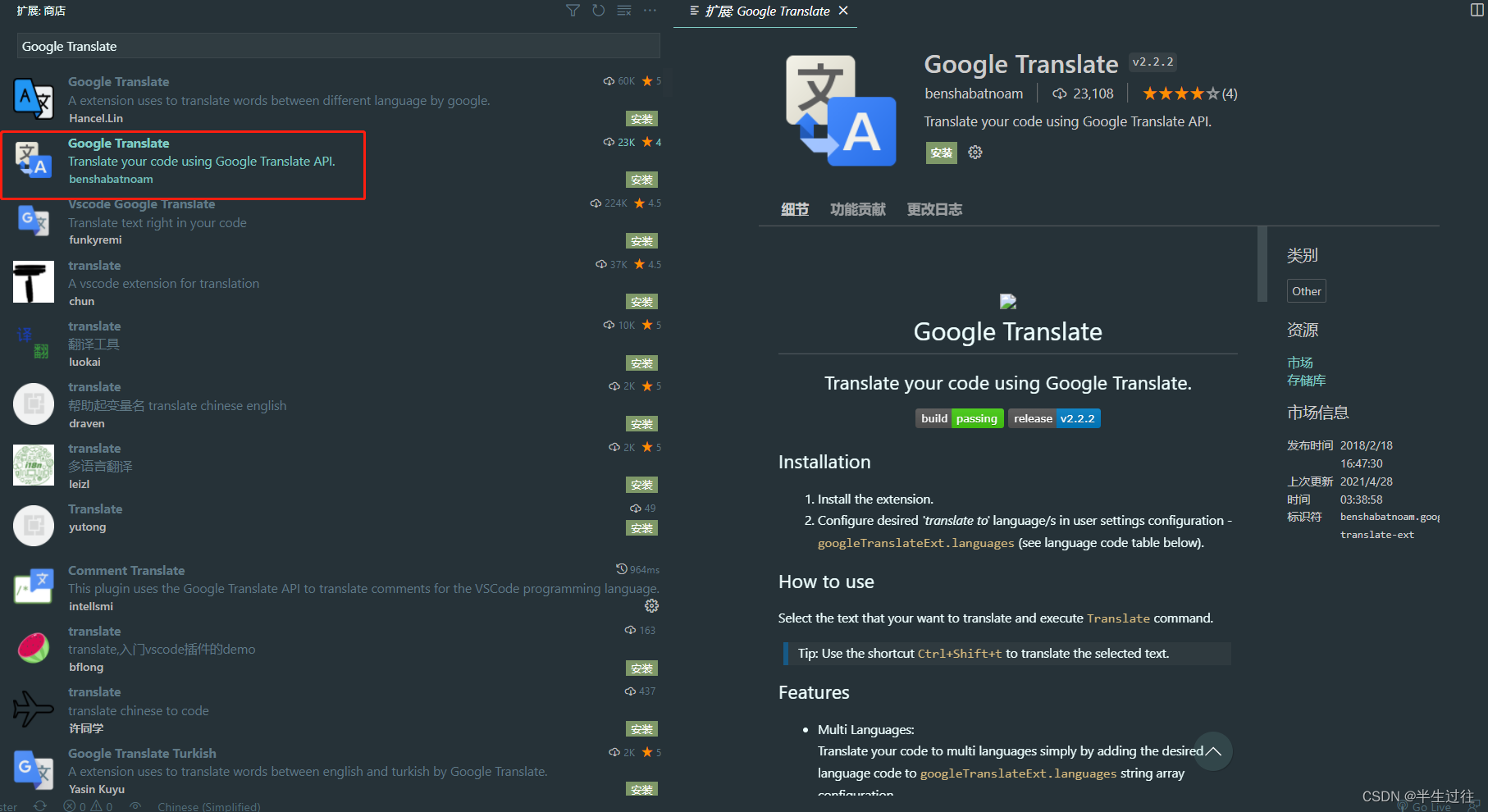Open the Google Translate extension editor tab

pyautogui.click(x=767, y=11)
